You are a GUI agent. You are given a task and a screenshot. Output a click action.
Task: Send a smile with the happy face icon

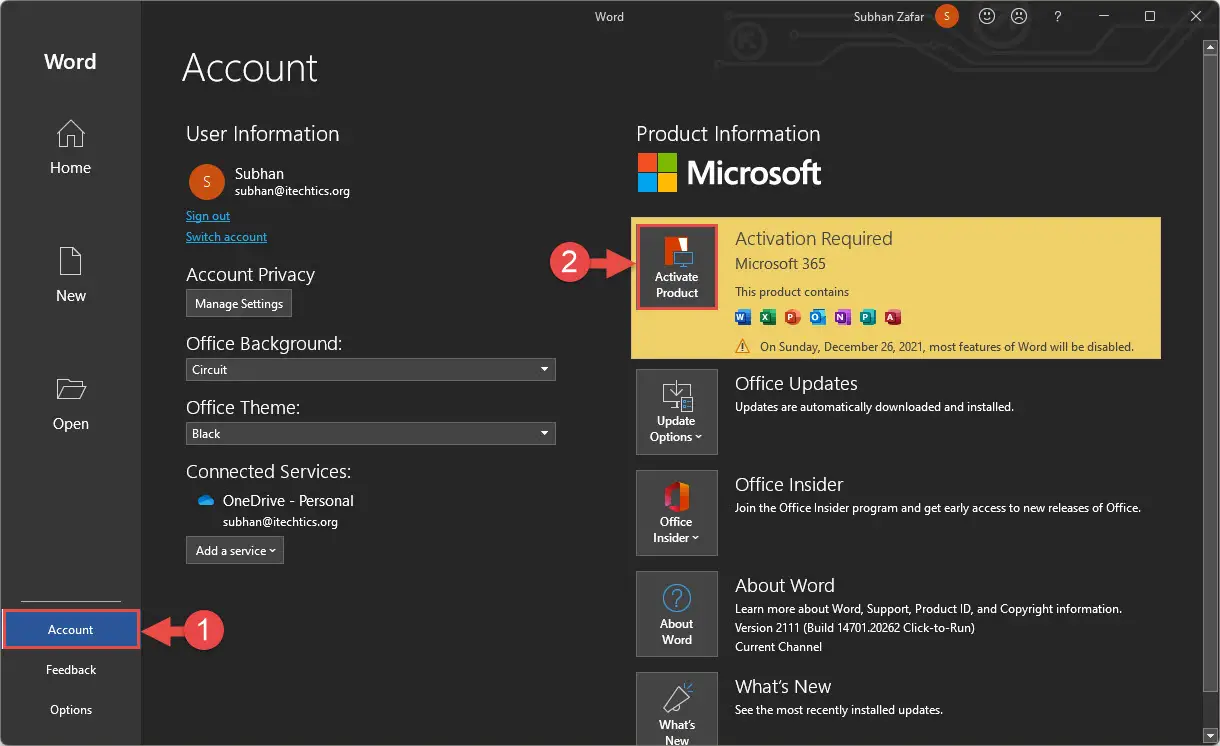[987, 16]
